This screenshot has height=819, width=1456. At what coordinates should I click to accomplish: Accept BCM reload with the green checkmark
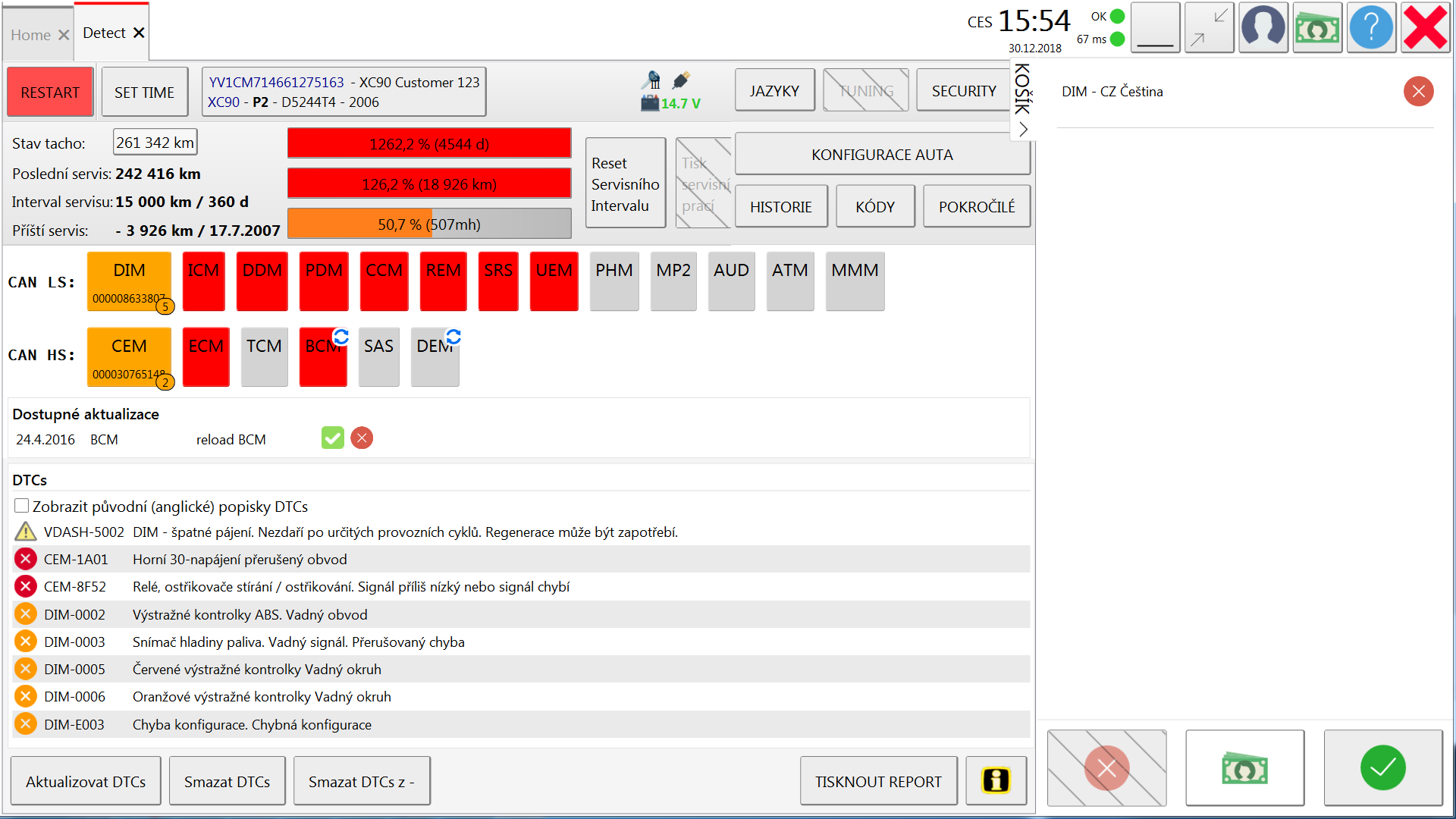[332, 438]
